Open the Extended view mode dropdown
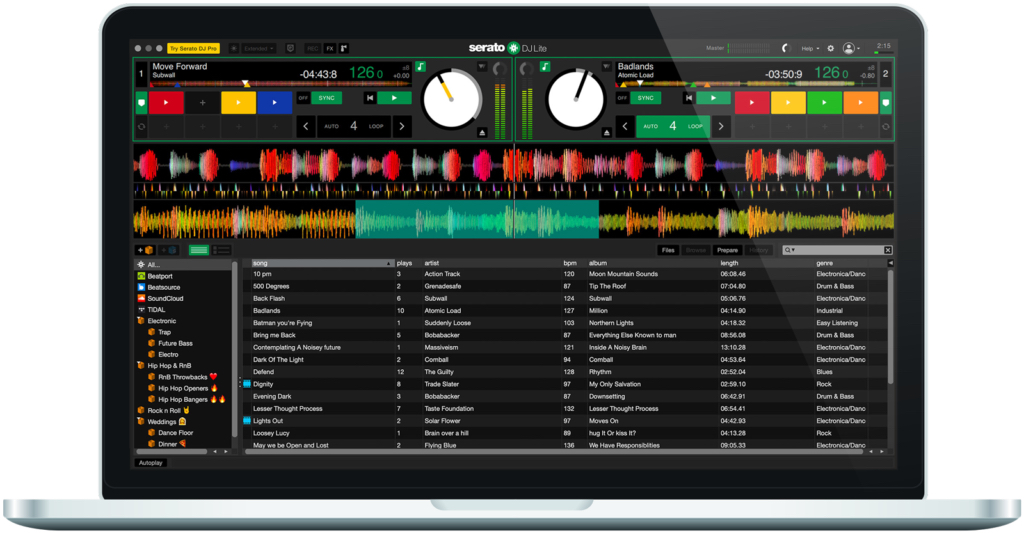This screenshot has height=533, width=1024. (x=259, y=48)
